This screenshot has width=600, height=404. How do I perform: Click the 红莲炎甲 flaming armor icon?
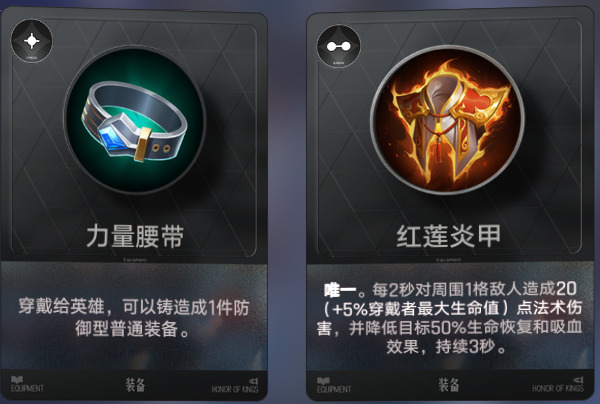[x=447, y=120]
